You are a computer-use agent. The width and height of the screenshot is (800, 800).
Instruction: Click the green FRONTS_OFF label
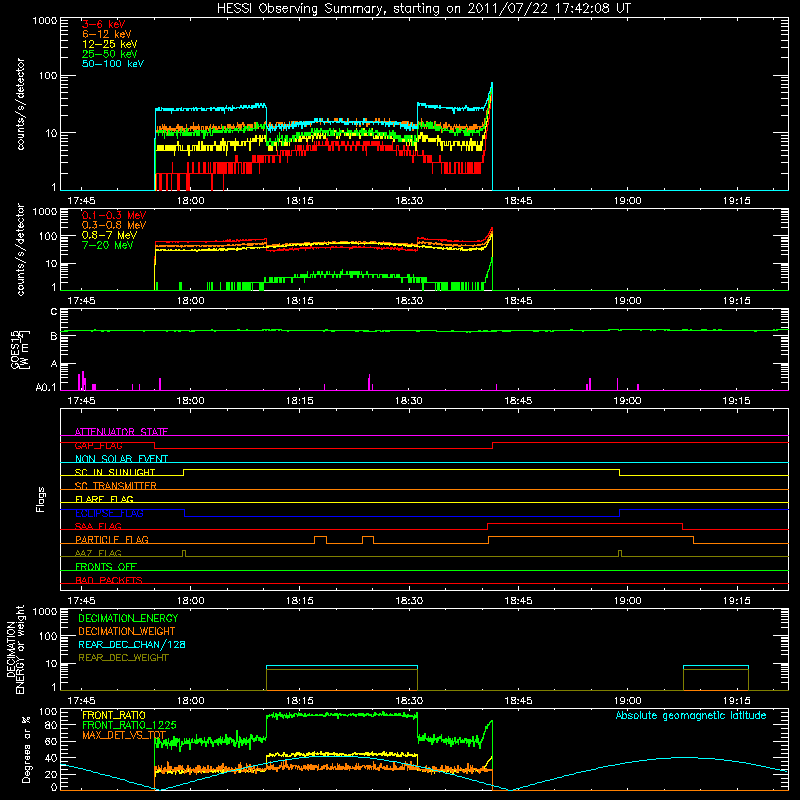point(106,567)
